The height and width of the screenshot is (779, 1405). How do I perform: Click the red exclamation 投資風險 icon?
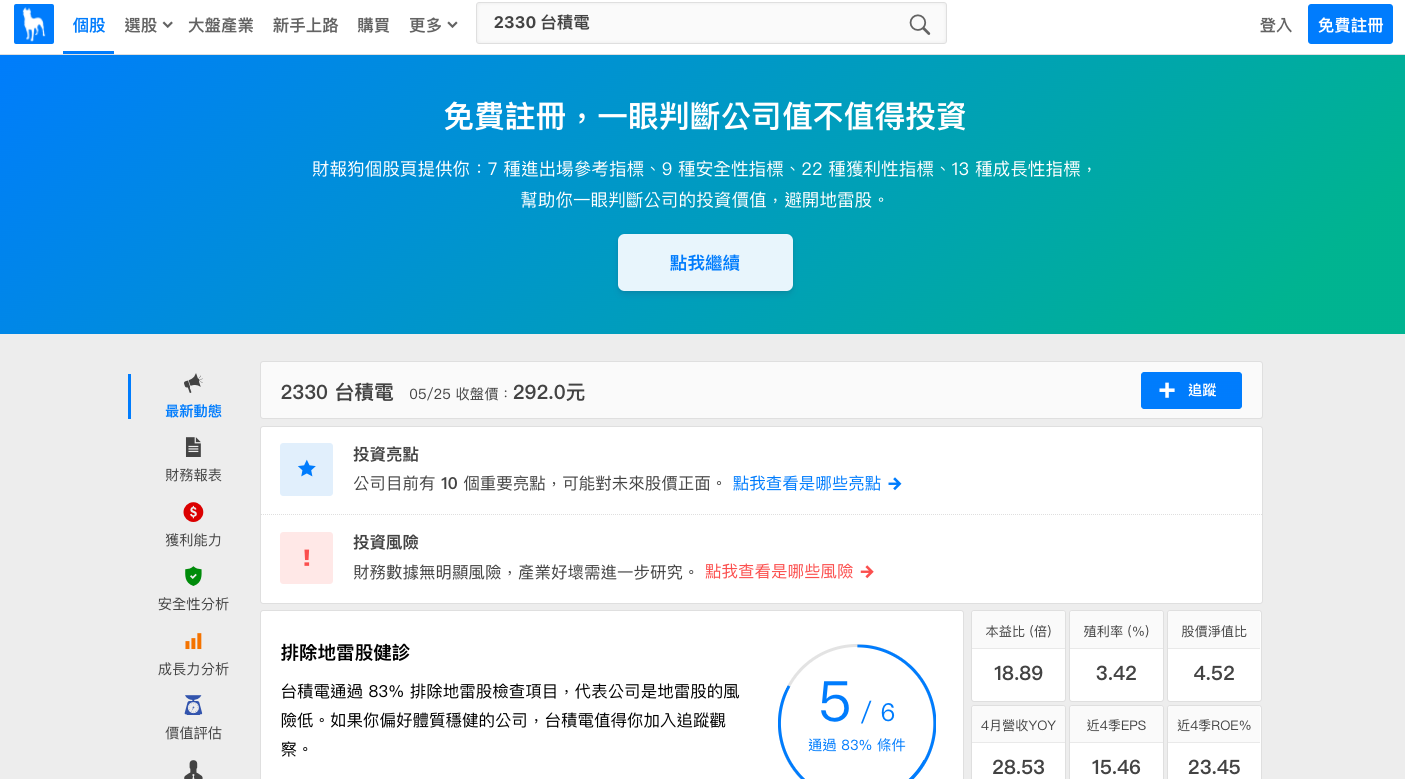pos(306,558)
